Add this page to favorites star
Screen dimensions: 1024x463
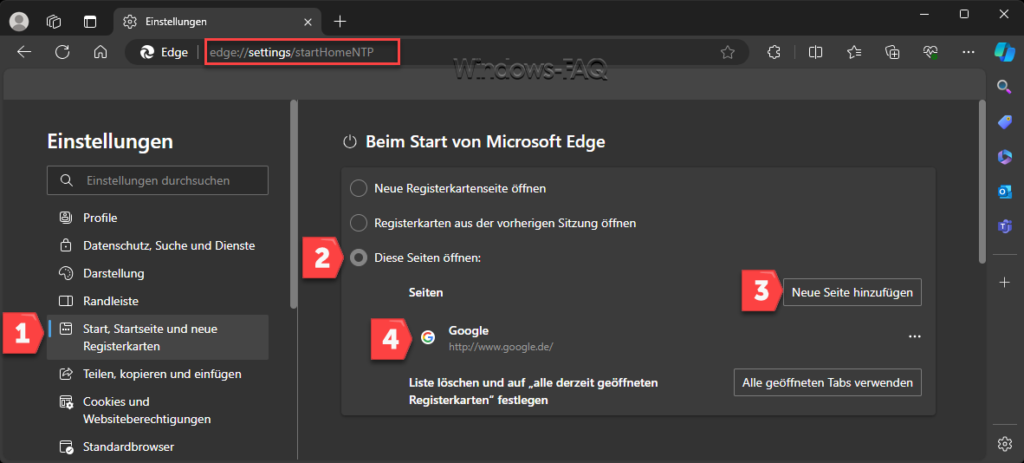[728, 53]
